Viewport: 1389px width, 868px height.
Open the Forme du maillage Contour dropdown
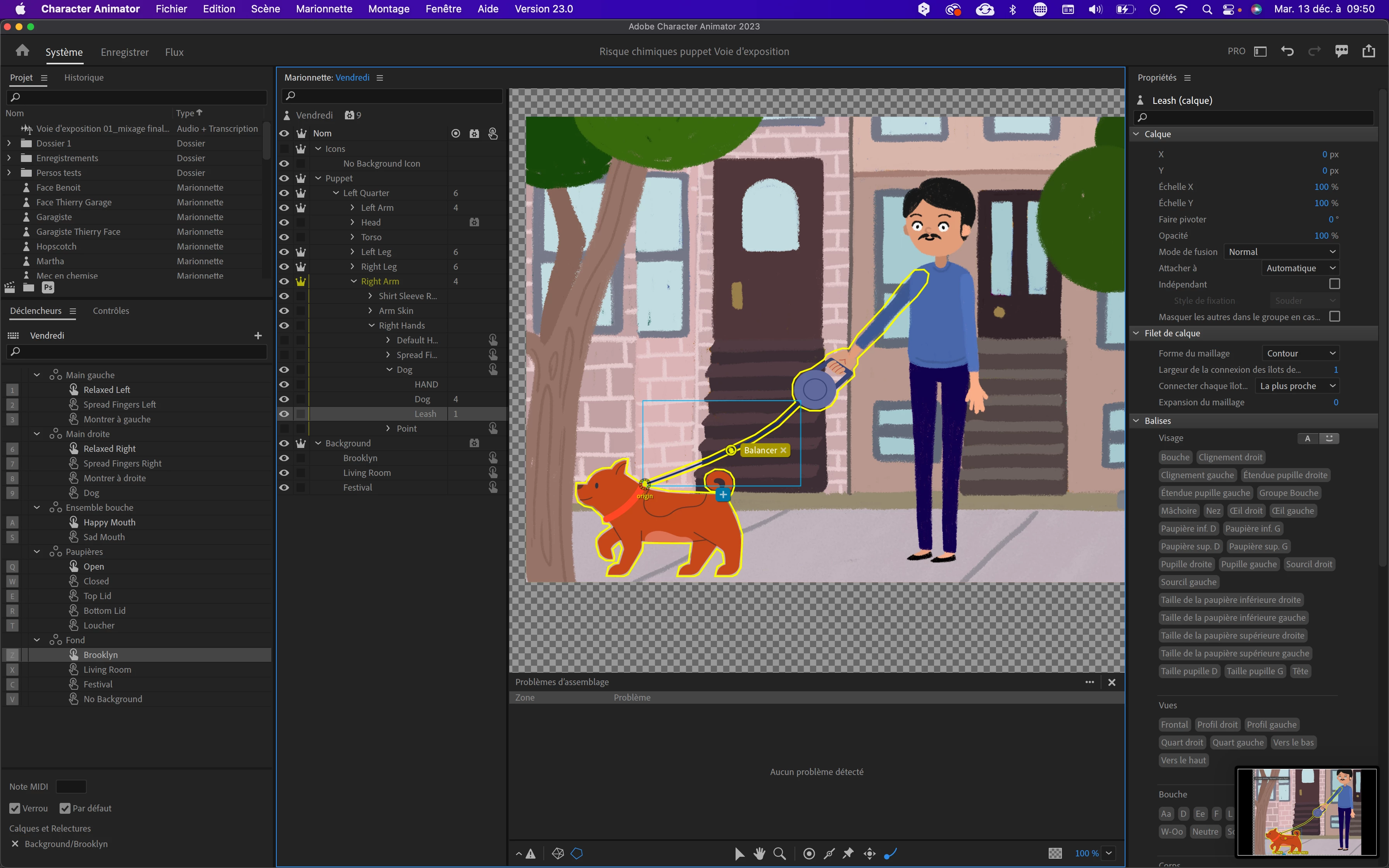click(1301, 354)
